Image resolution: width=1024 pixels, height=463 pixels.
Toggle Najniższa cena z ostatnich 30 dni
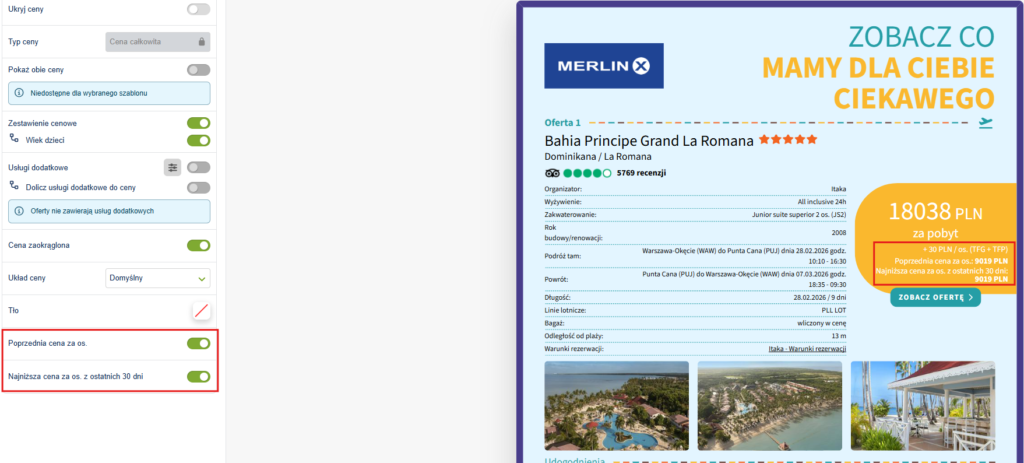tap(199, 376)
